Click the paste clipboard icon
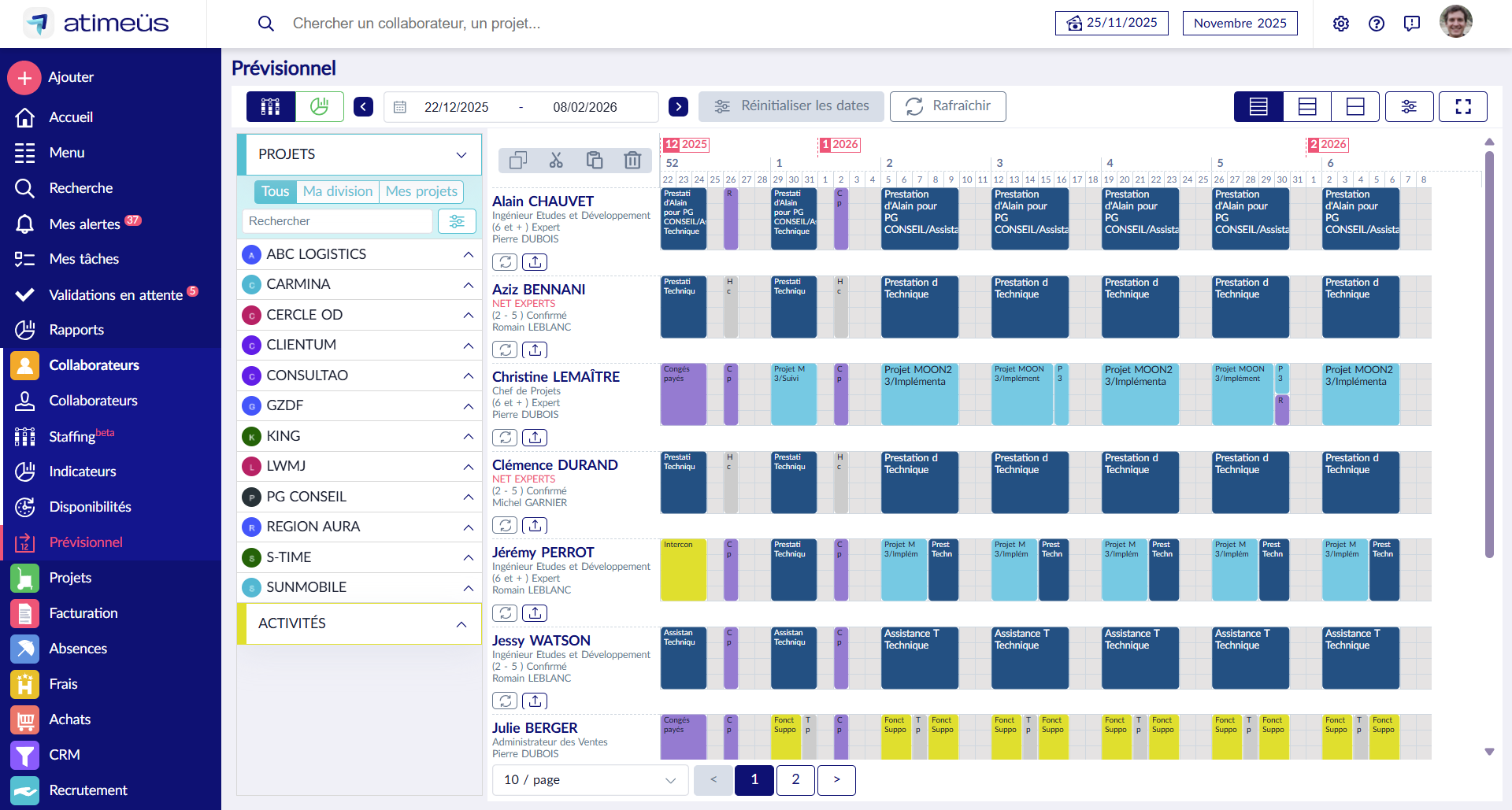Viewport: 1512px width, 810px height. click(595, 161)
